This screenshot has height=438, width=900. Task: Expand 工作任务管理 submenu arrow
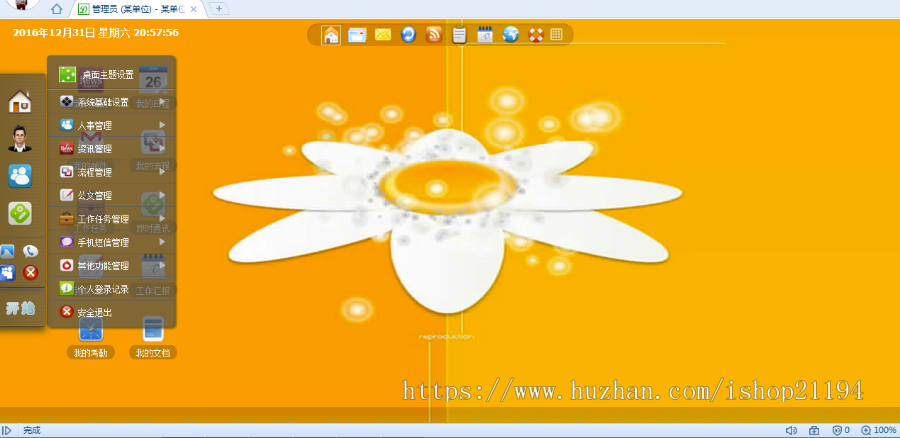[x=162, y=218]
